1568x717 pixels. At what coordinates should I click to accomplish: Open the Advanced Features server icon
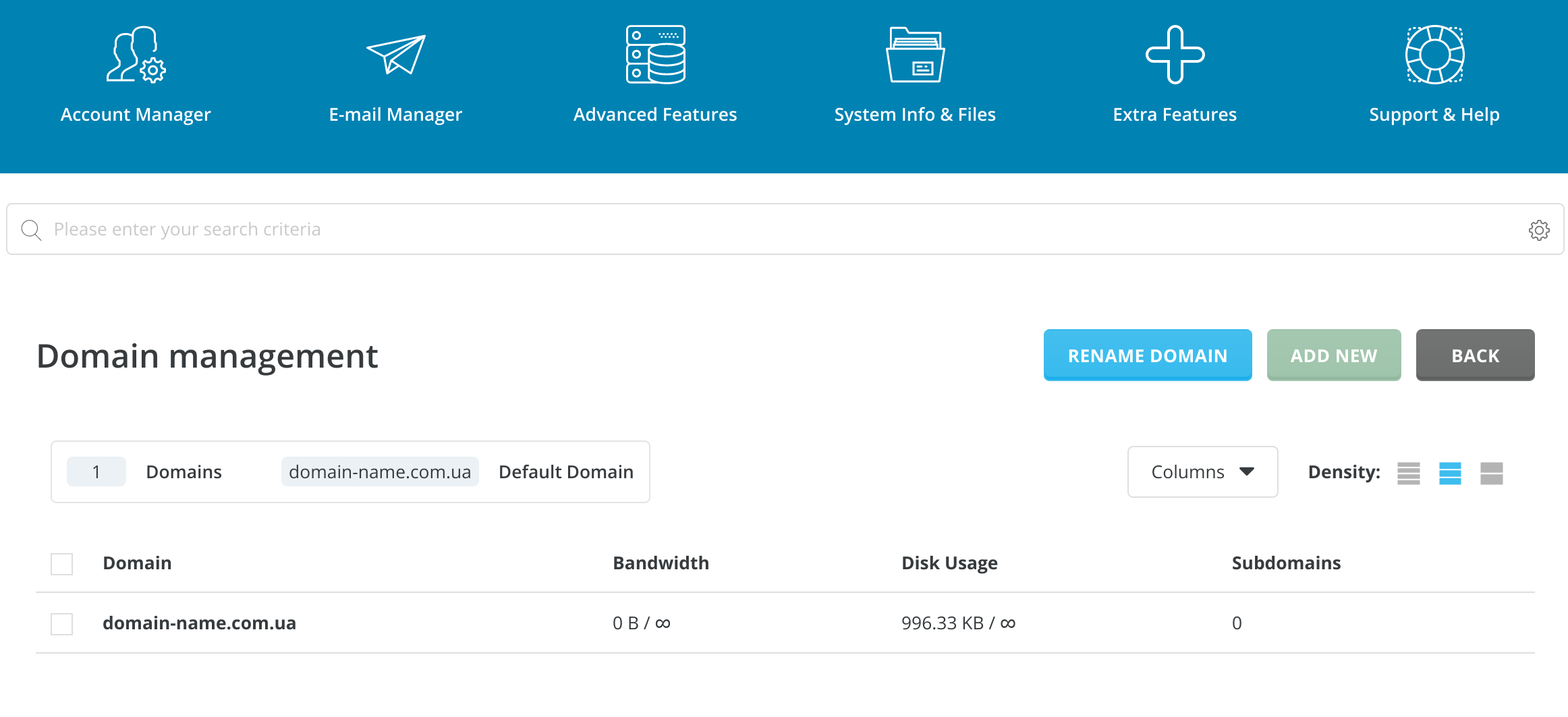[x=655, y=55]
